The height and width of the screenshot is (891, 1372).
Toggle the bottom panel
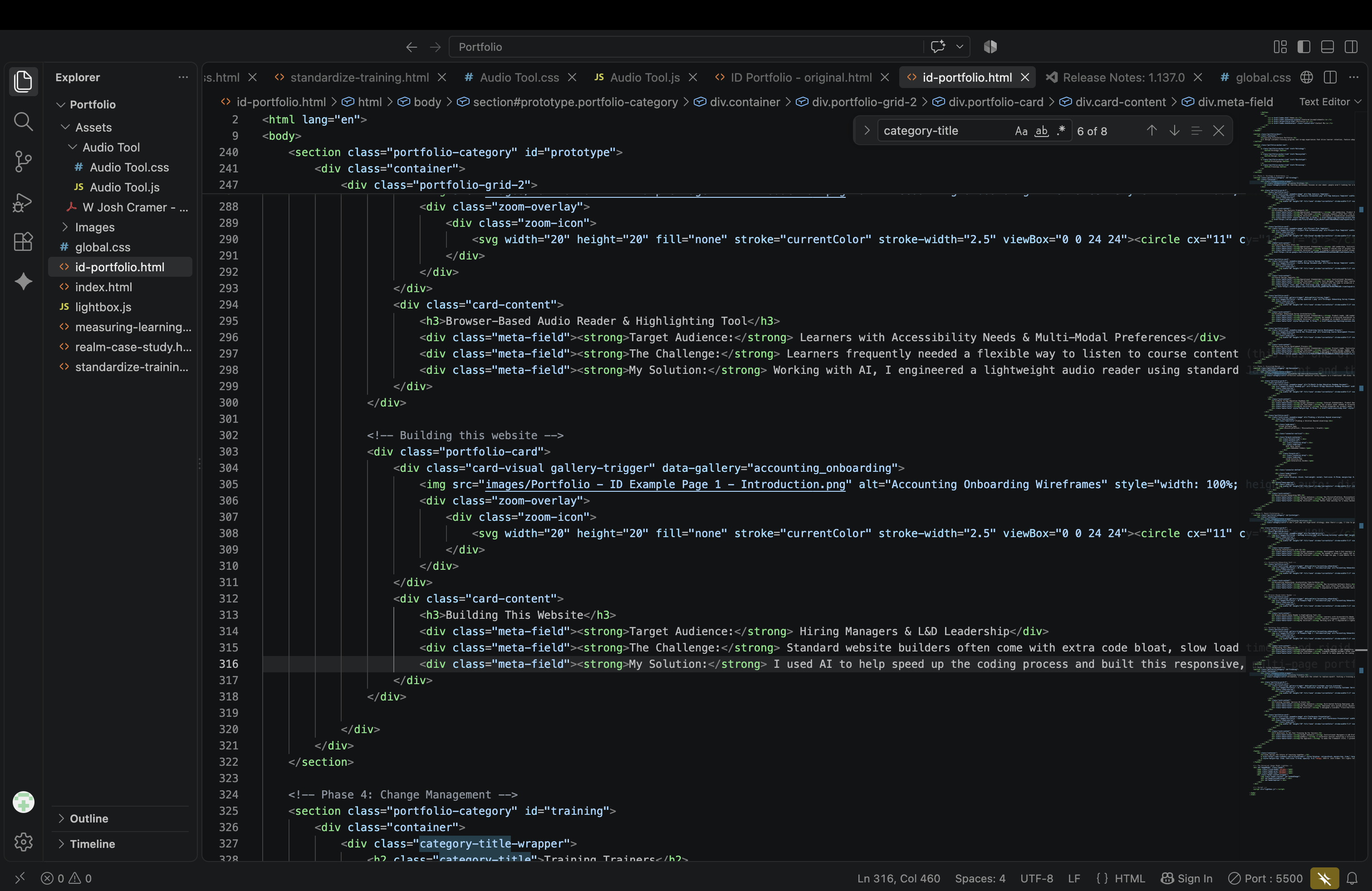point(1327,47)
